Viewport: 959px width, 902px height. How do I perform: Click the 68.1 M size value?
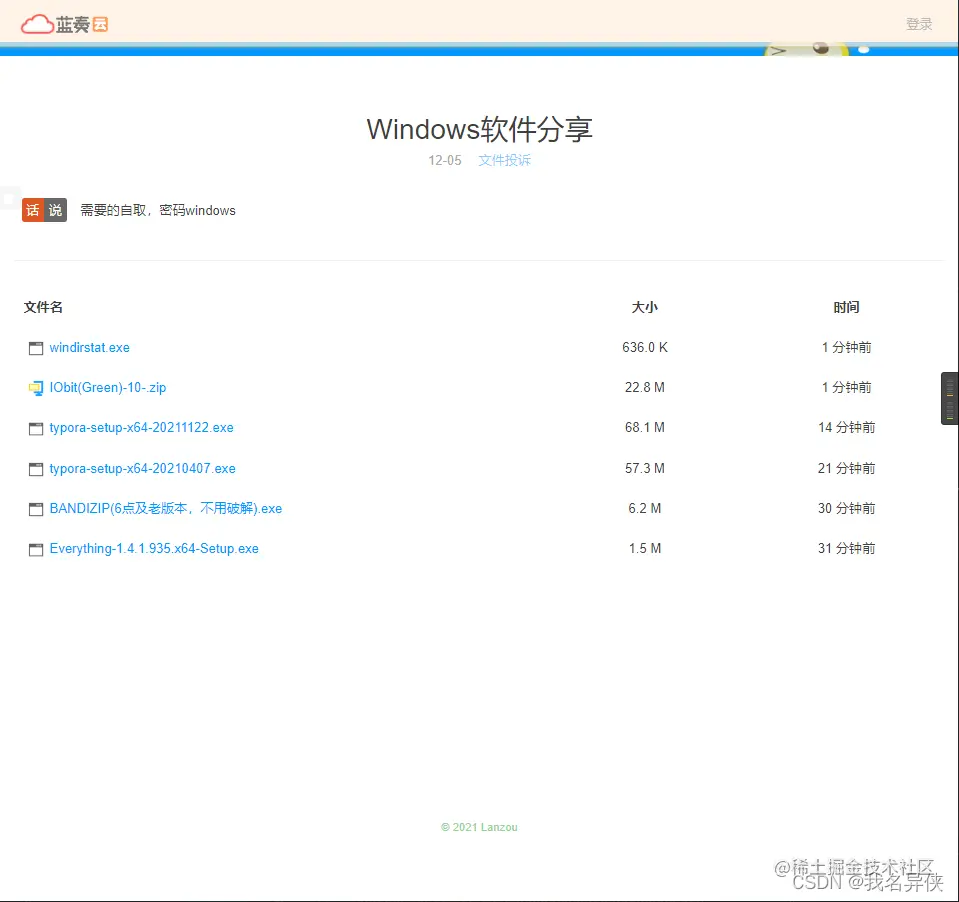click(645, 427)
